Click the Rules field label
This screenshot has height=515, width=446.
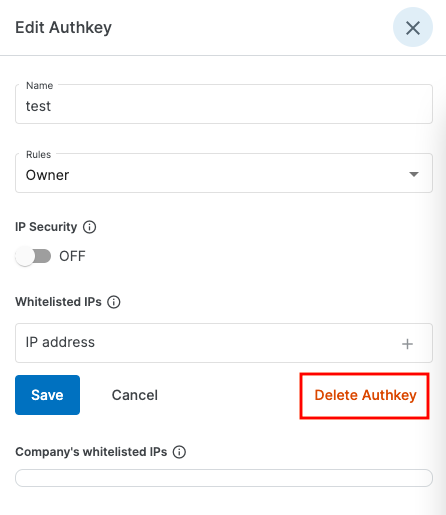39,155
